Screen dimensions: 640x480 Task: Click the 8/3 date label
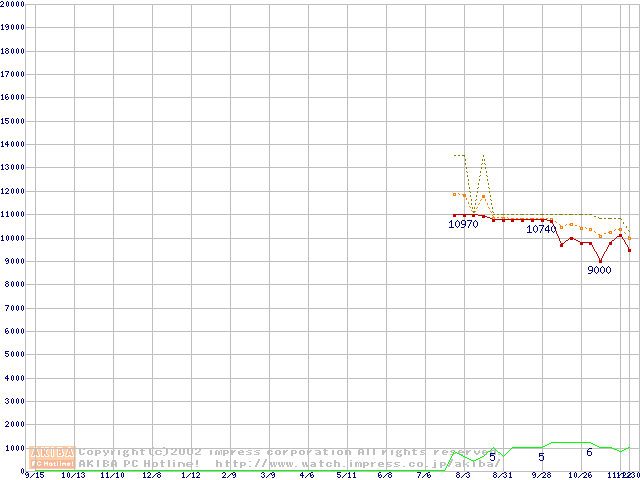click(x=463, y=475)
